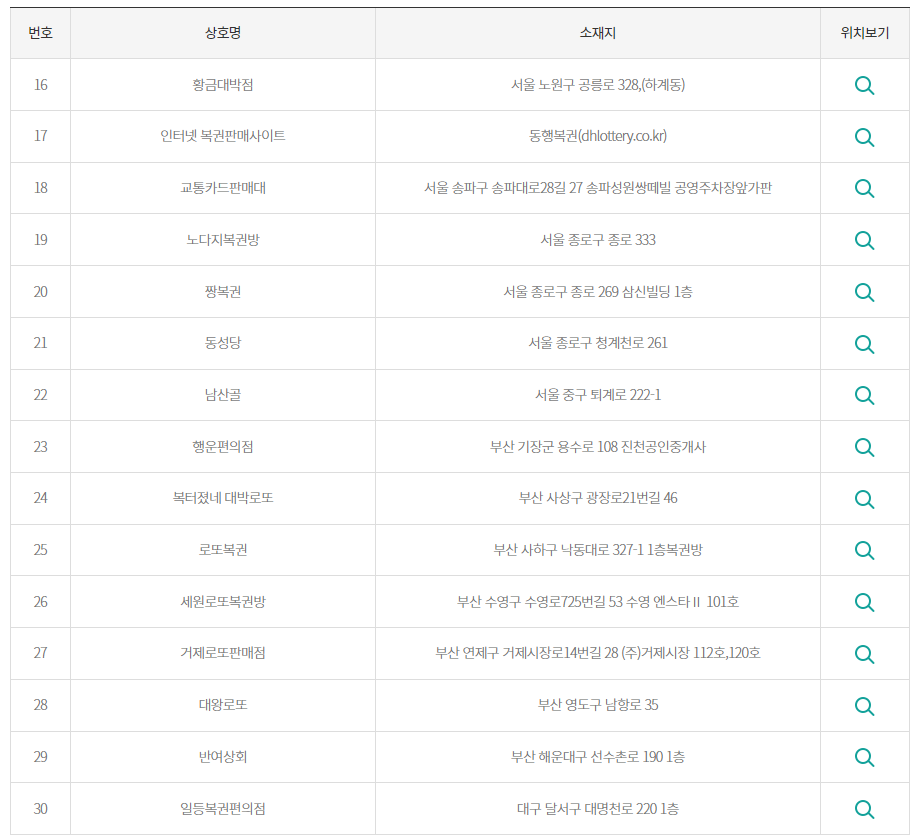918x840 pixels.
Task: View location of 행운편의점
Action: coord(864,447)
